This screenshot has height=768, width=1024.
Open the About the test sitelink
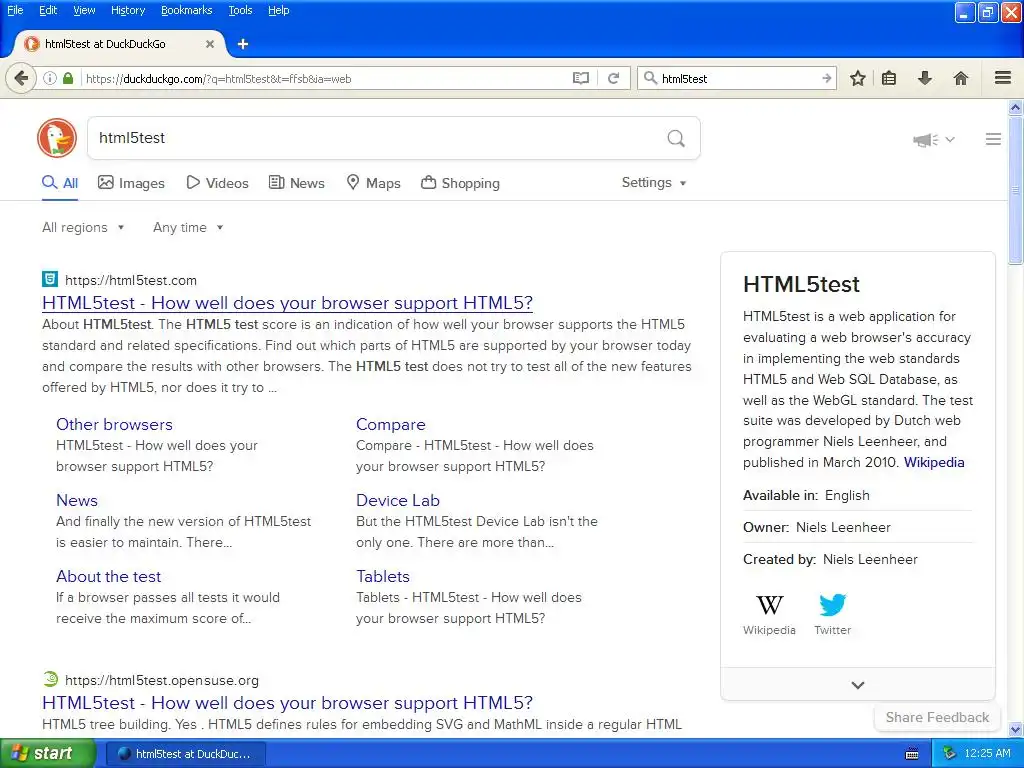coord(108,577)
